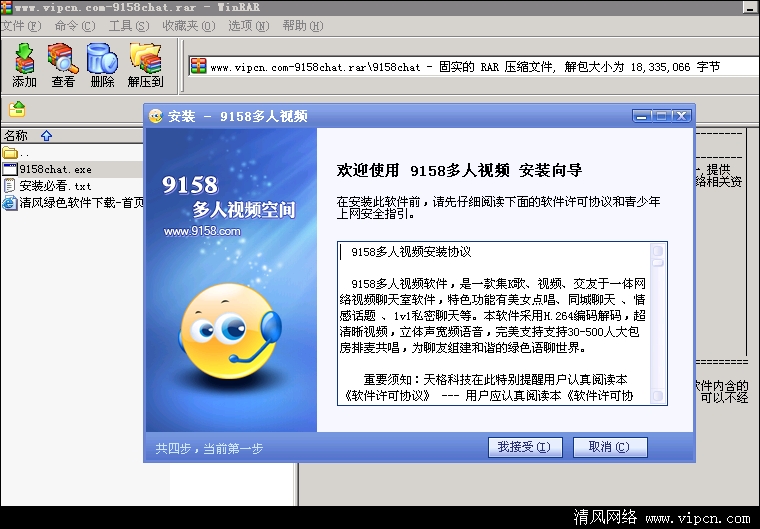Click the 9158chat.exe file icon
The width and height of the screenshot is (760, 529).
(x=10, y=169)
